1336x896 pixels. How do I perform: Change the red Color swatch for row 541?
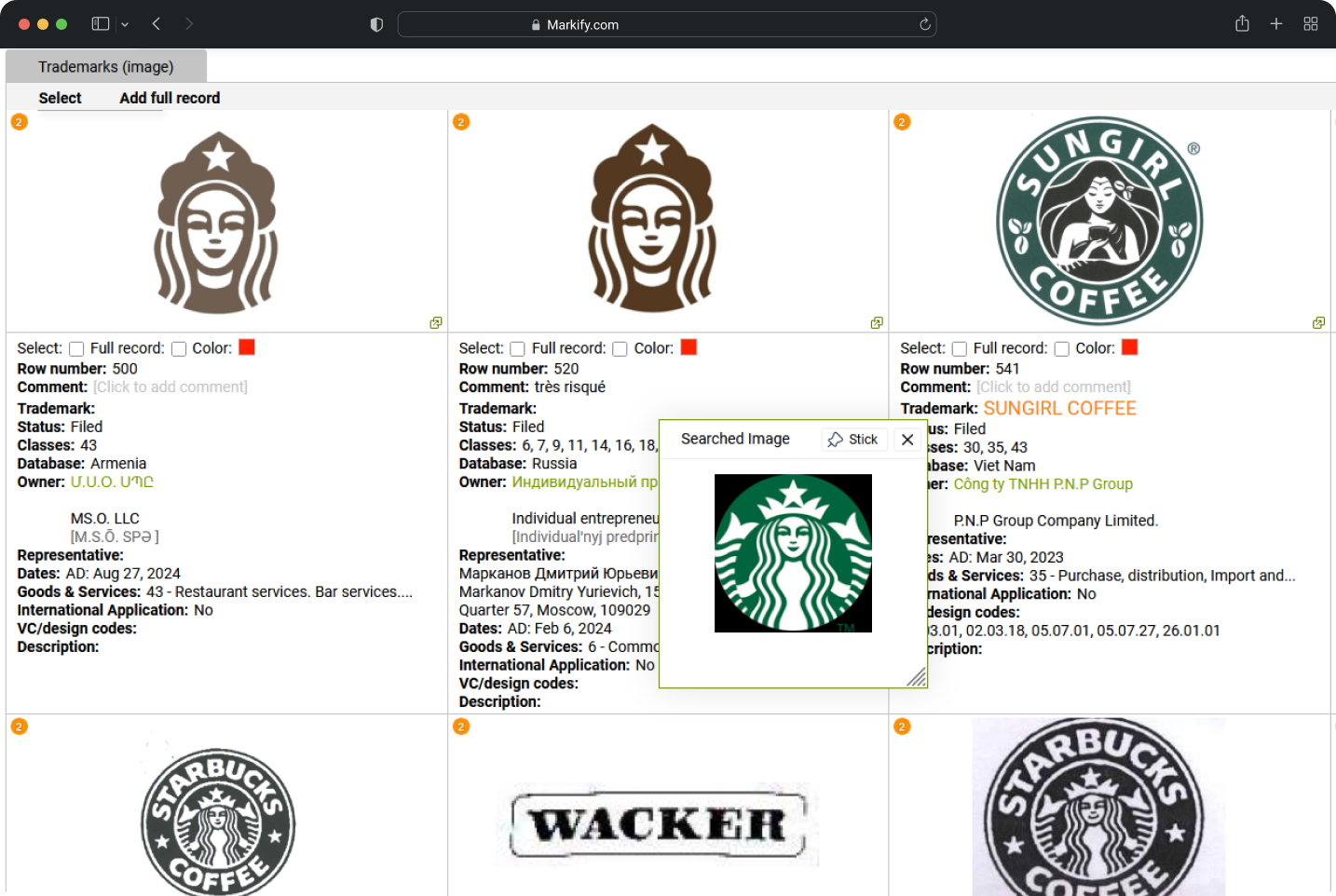[x=1130, y=347]
